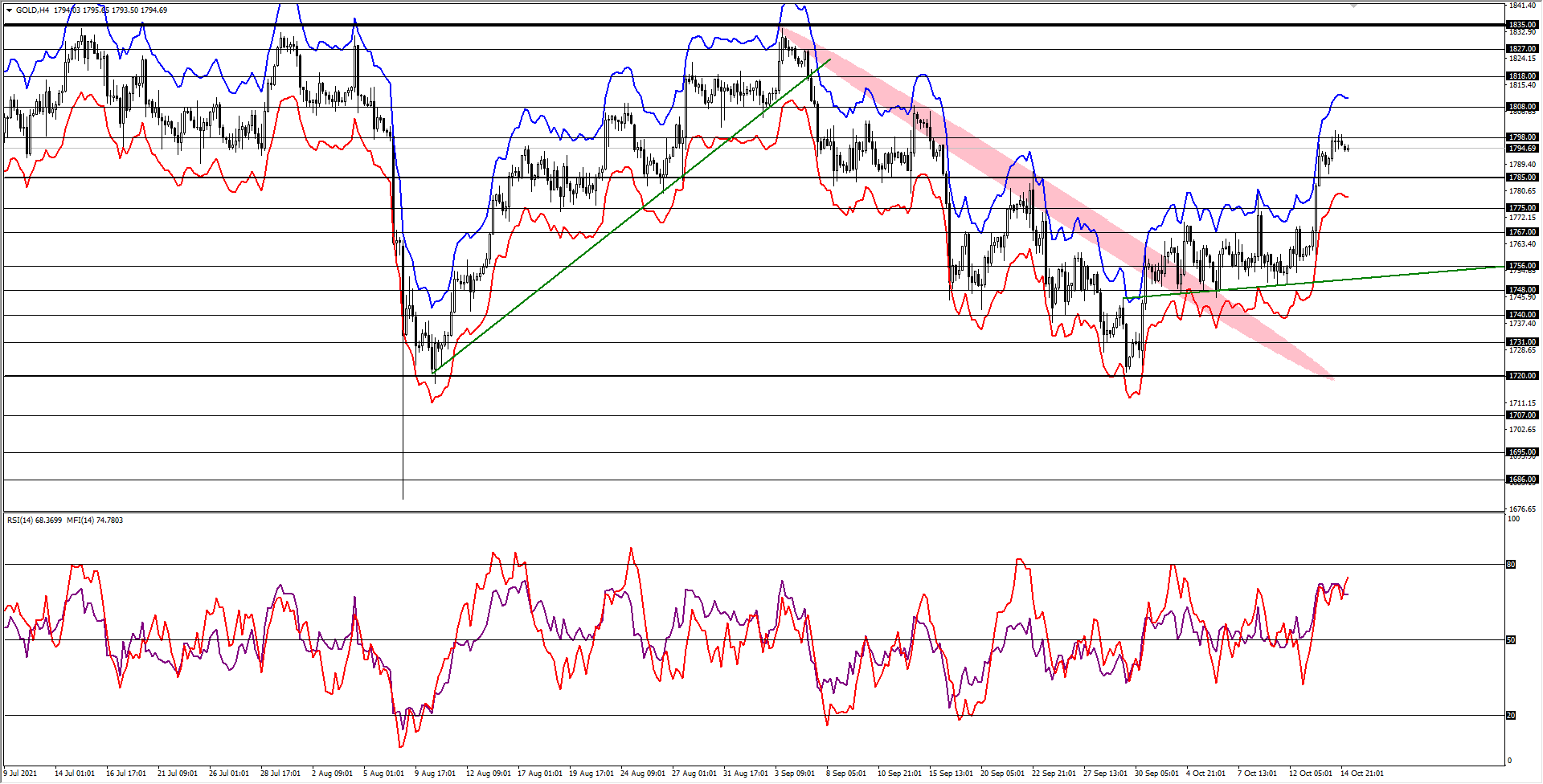
Task: Select the 1748.00 price level label
Action: click(1522, 290)
